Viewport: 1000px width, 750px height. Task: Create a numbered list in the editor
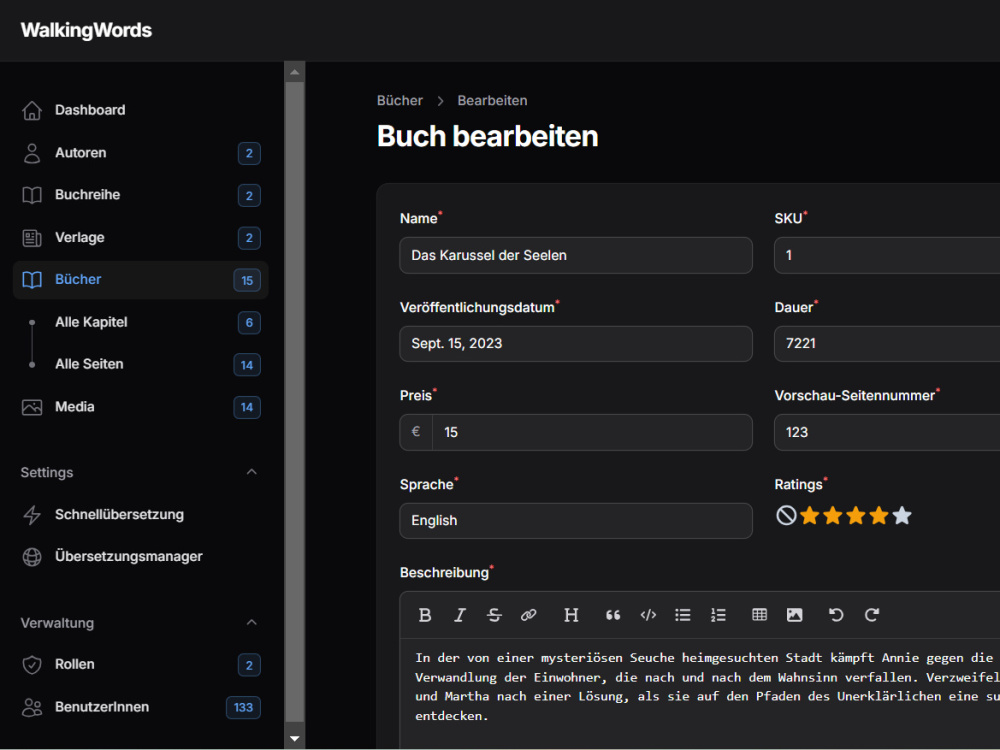(718, 615)
